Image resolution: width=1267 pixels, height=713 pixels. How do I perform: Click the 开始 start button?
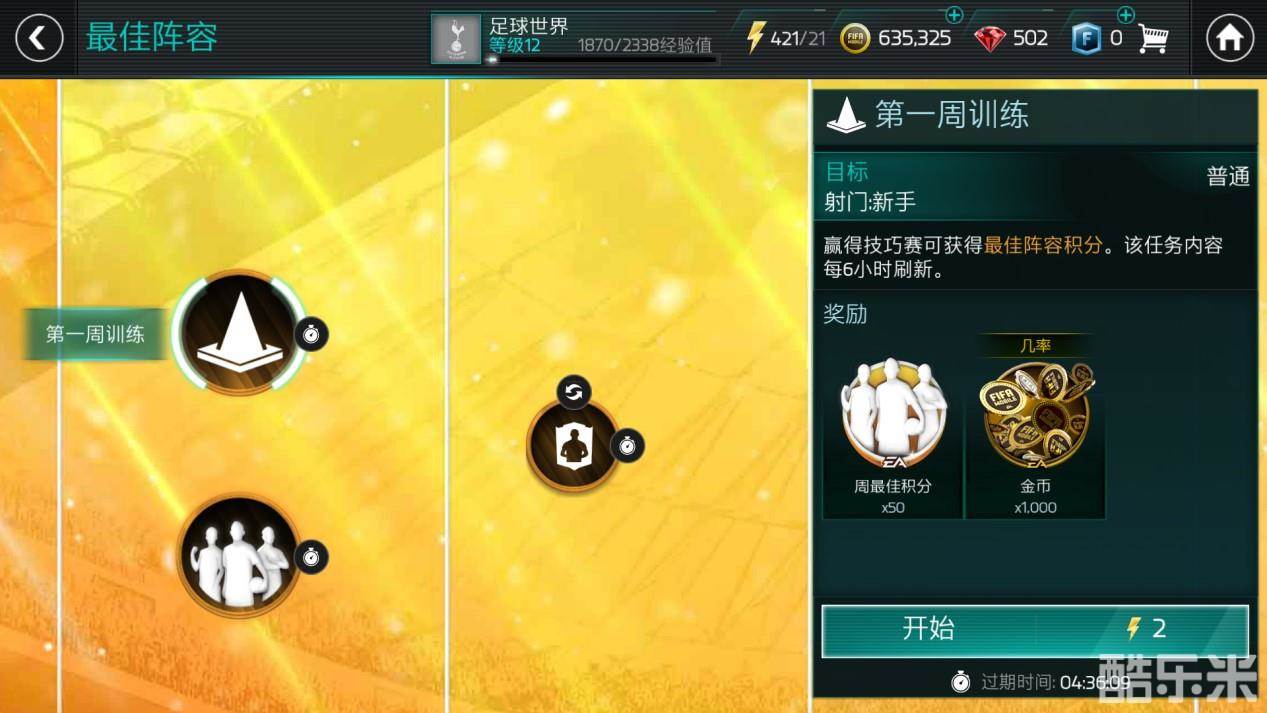[x=1035, y=630]
